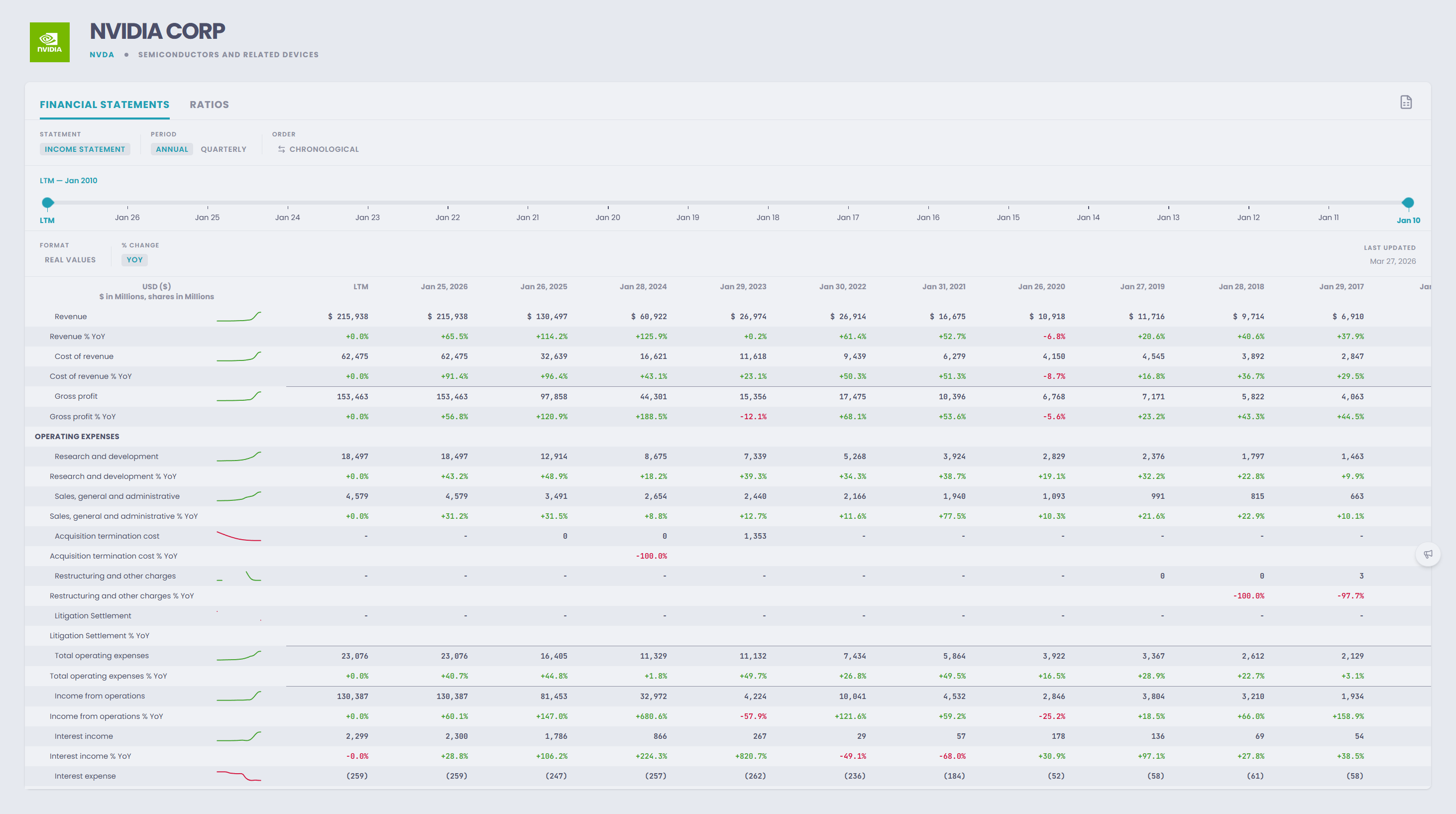This screenshot has width=1456, height=814.
Task: Select the Quarterly period option
Action: [224, 149]
